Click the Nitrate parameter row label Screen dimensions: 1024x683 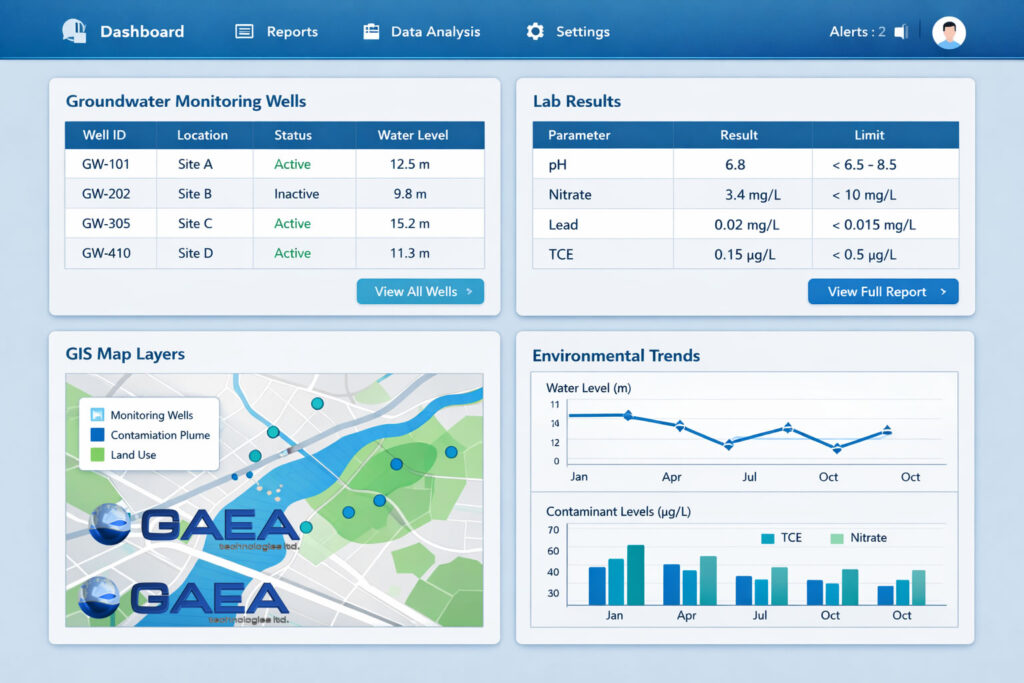[x=570, y=195]
